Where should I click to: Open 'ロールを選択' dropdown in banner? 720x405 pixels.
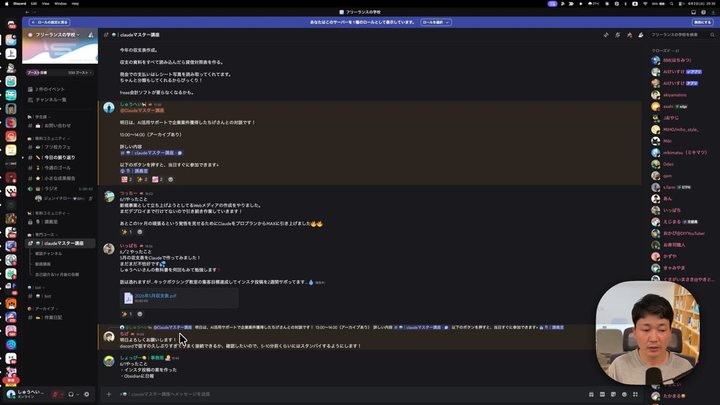[x=436, y=22]
